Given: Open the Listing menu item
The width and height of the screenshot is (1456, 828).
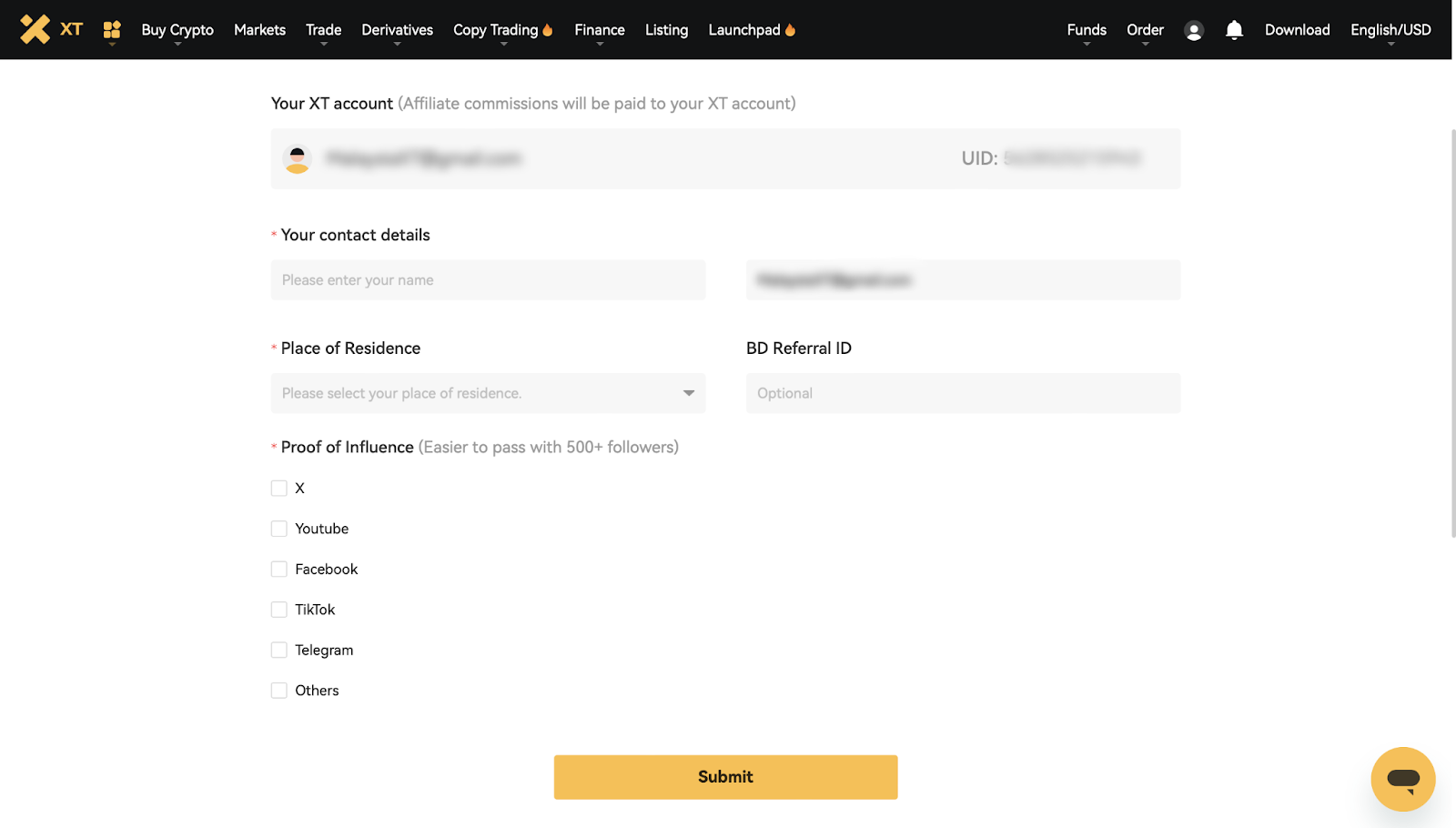Looking at the screenshot, I should pos(666,30).
